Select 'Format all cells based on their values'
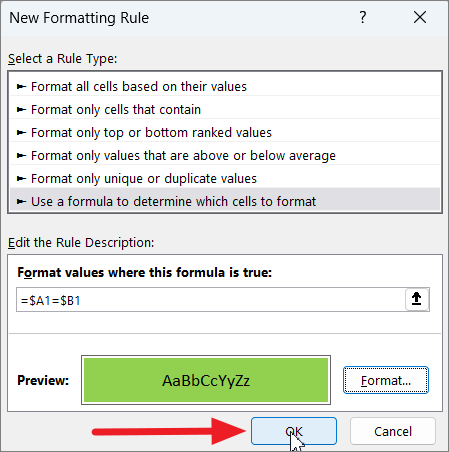The width and height of the screenshot is (449, 452). (x=225, y=87)
